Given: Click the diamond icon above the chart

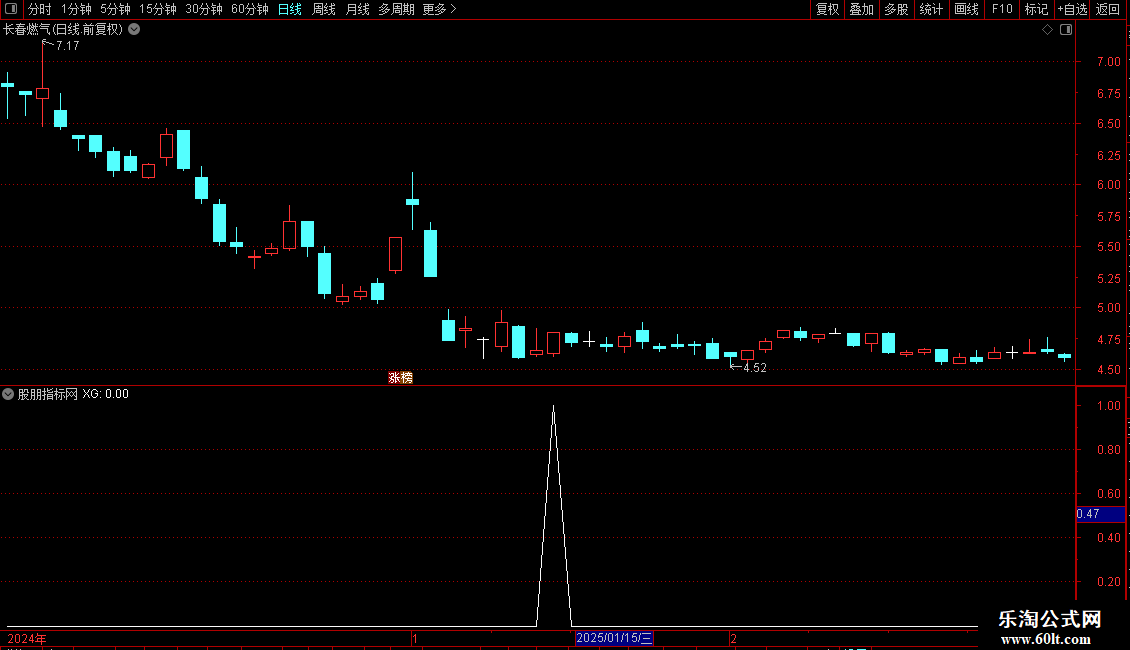Looking at the screenshot, I should click(x=1048, y=30).
